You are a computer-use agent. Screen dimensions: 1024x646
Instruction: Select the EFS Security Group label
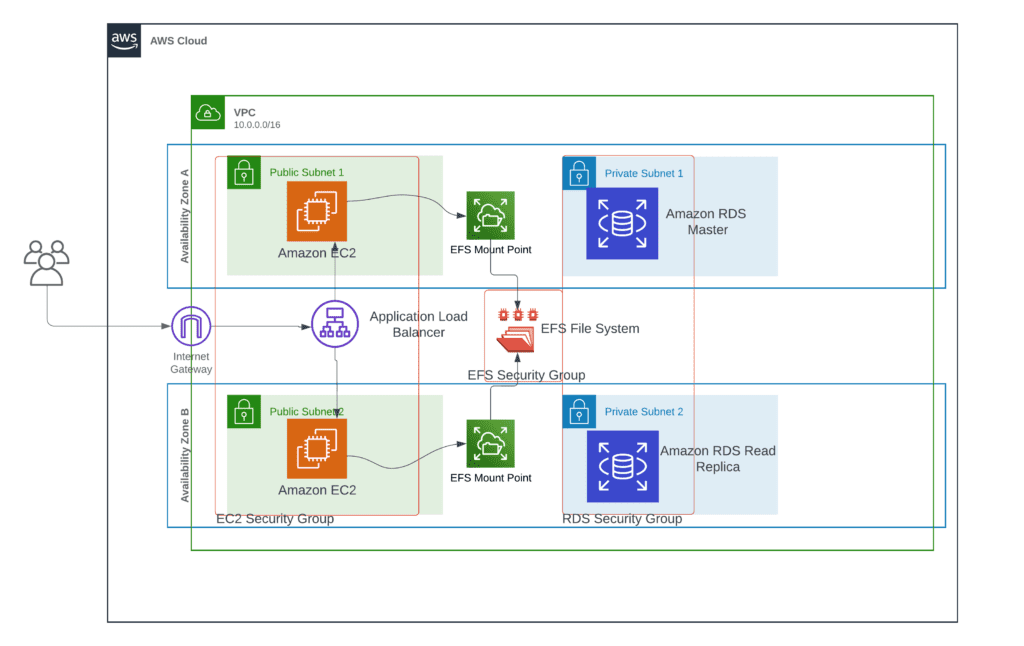tap(526, 375)
